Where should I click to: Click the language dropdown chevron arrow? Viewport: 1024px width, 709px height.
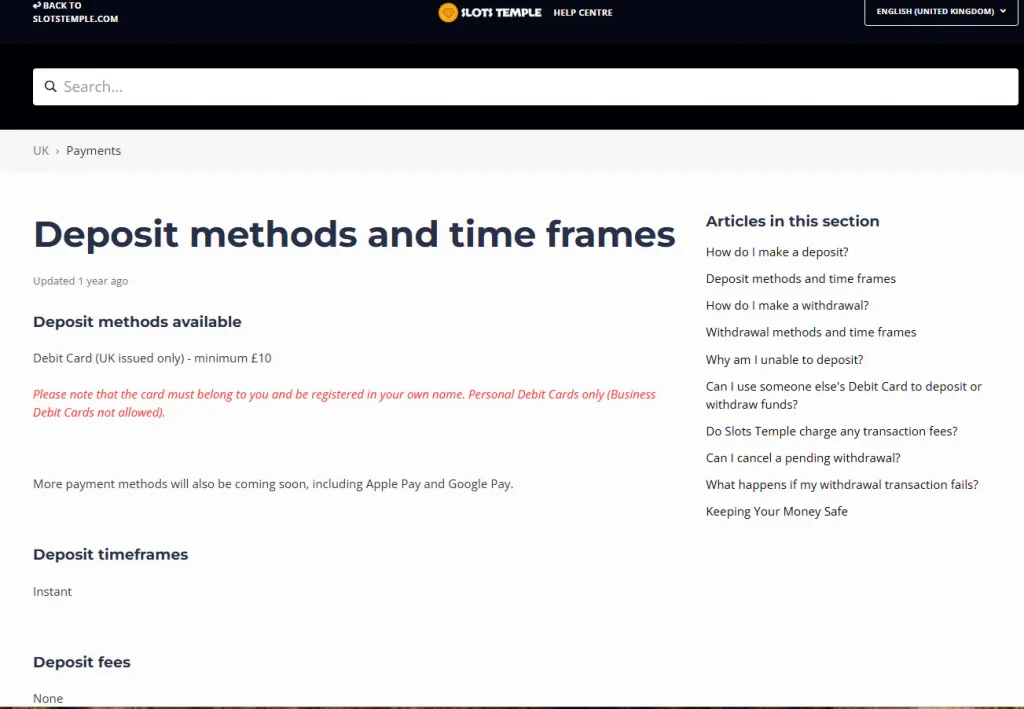pos(1002,11)
